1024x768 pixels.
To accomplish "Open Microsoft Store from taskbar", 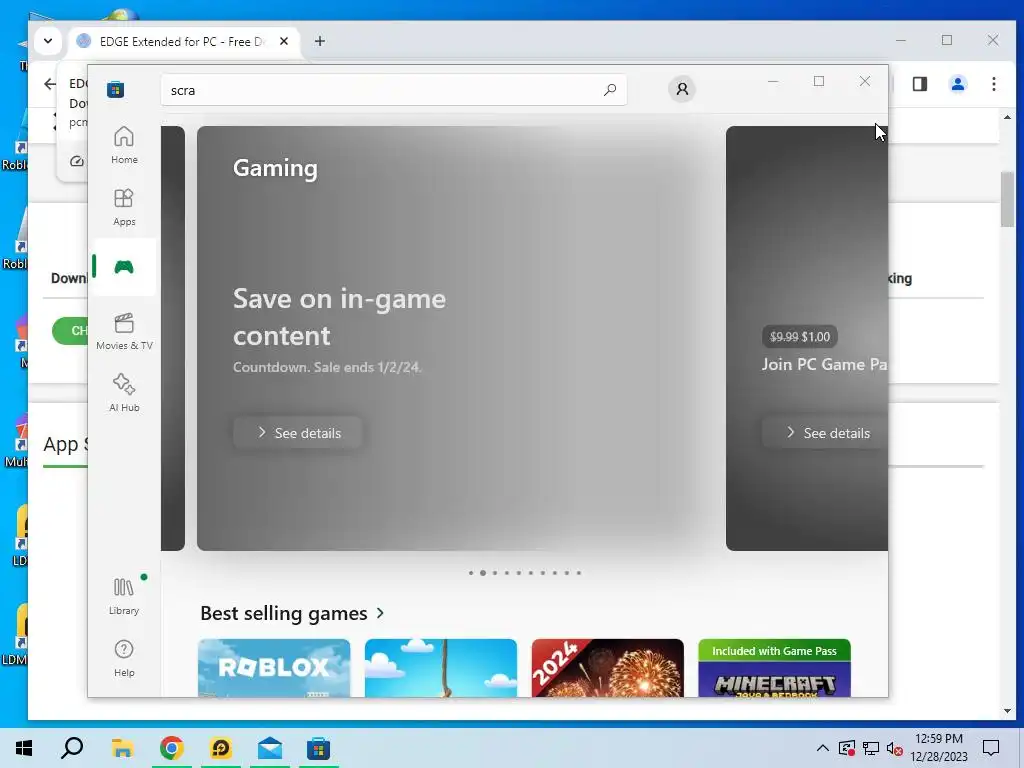I will tap(319, 748).
